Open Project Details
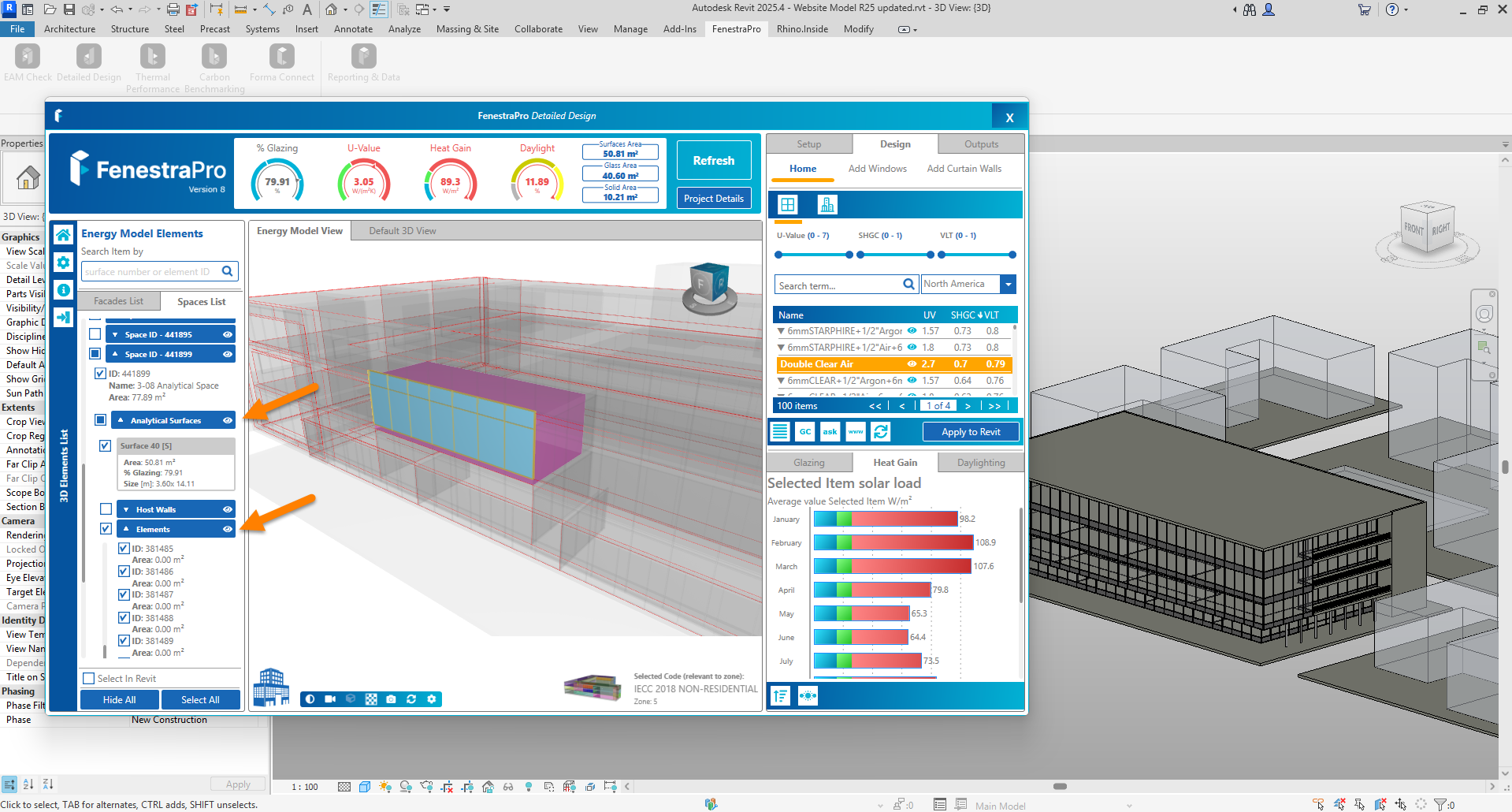1512x812 pixels. point(714,199)
